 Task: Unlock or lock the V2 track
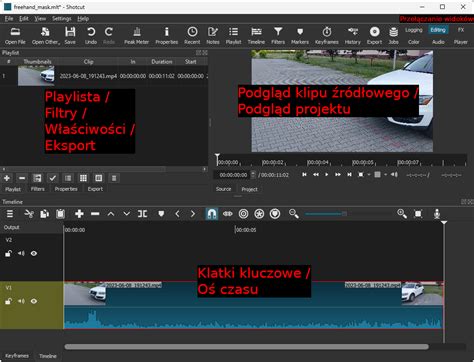click(8, 253)
